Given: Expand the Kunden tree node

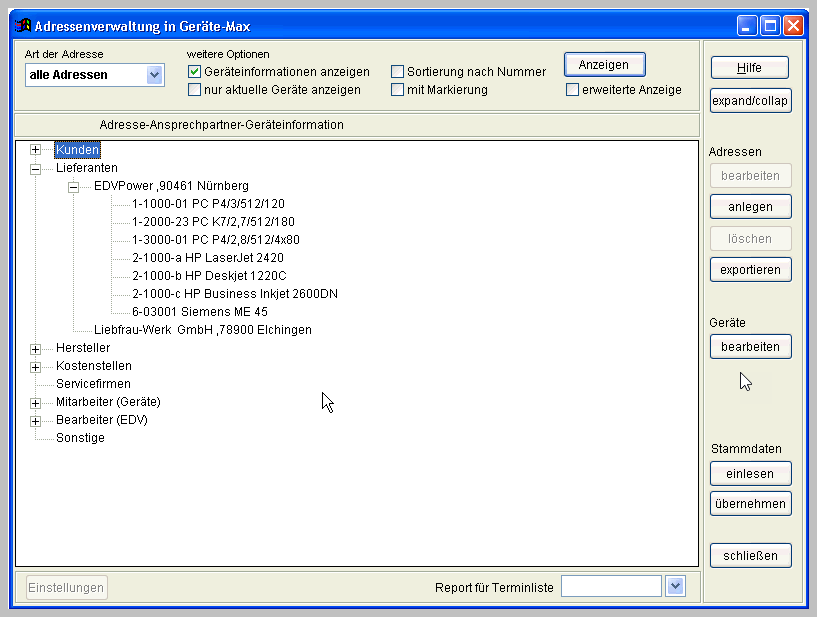Looking at the screenshot, I should coord(36,150).
